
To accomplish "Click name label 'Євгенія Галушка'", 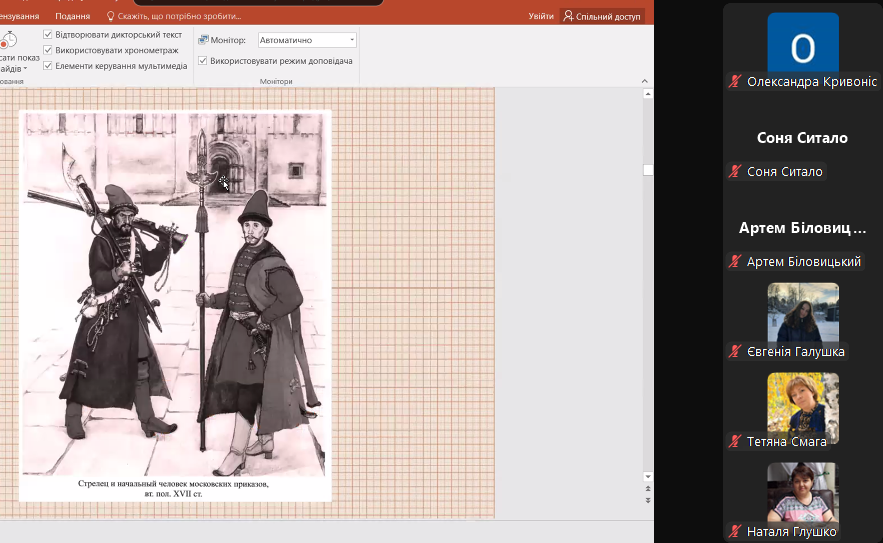I will (x=796, y=351).
